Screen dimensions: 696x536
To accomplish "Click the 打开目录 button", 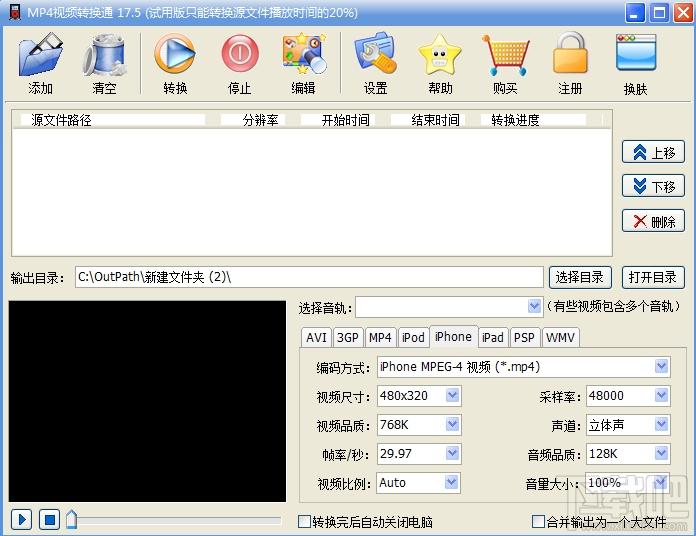I will 653,278.
